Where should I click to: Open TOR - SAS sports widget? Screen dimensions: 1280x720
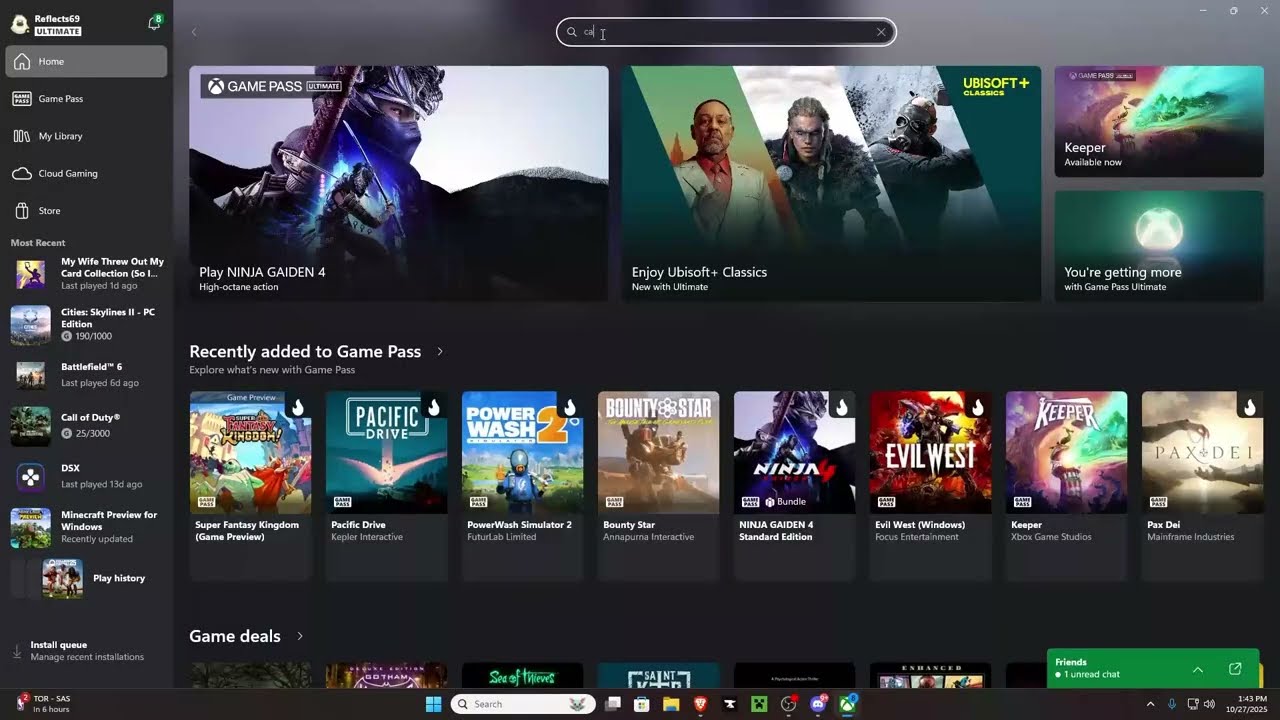[x=42, y=704]
